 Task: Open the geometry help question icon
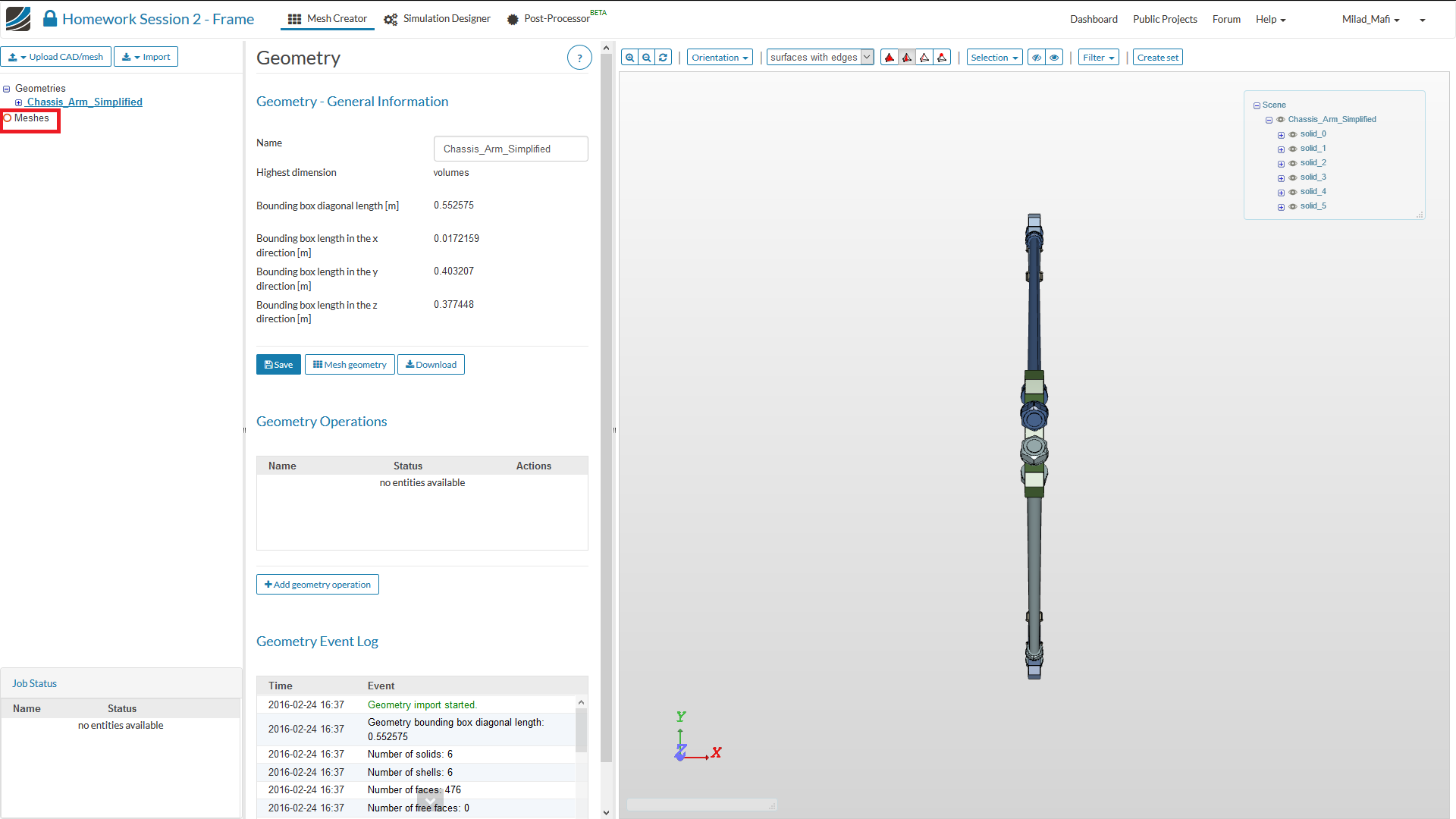click(x=579, y=58)
